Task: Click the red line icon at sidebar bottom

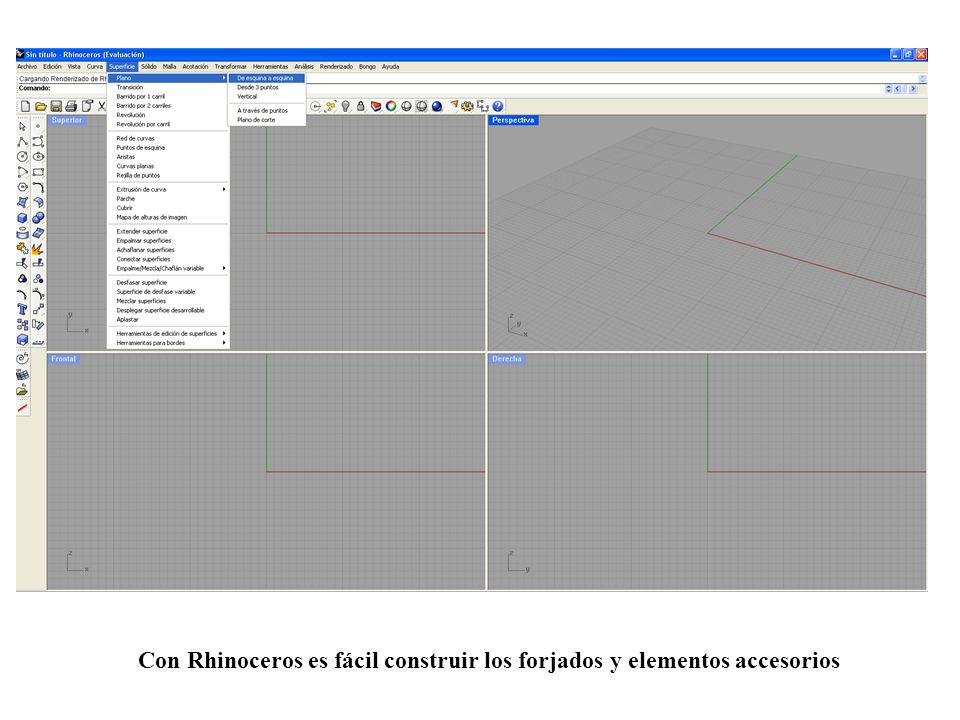Action: (23, 408)
